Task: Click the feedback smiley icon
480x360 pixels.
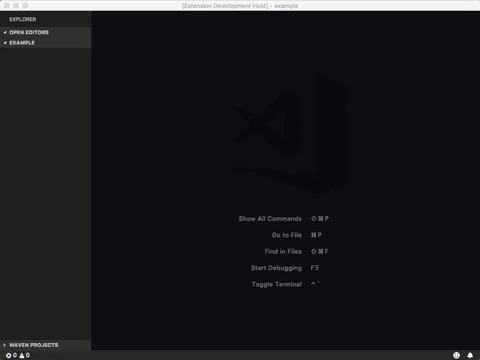Action: point(457,355)
